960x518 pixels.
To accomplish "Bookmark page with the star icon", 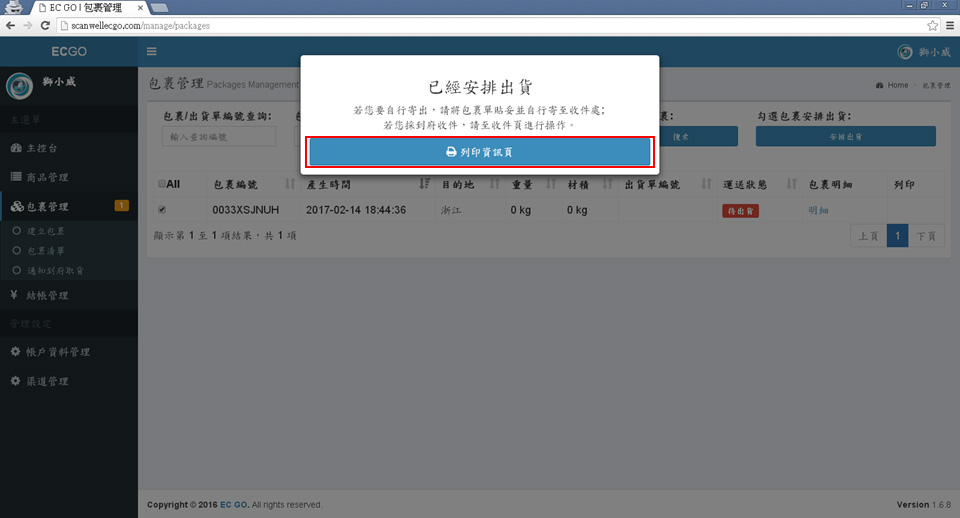I will tap(932, 25).
